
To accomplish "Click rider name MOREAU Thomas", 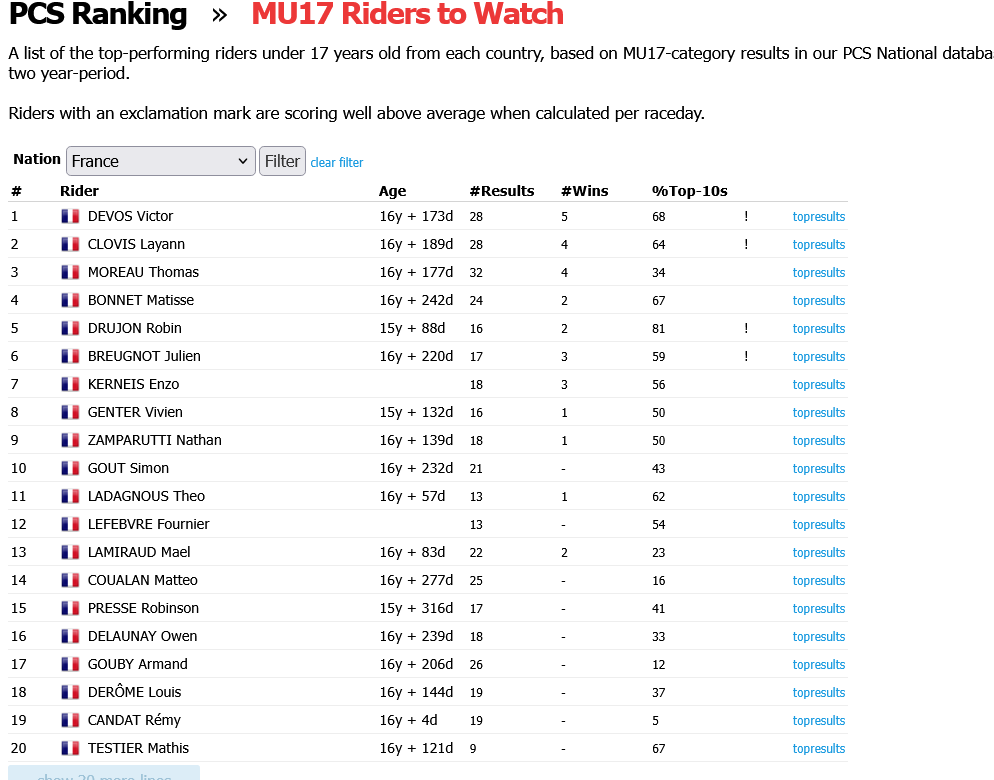I will (x=143, y=272).
